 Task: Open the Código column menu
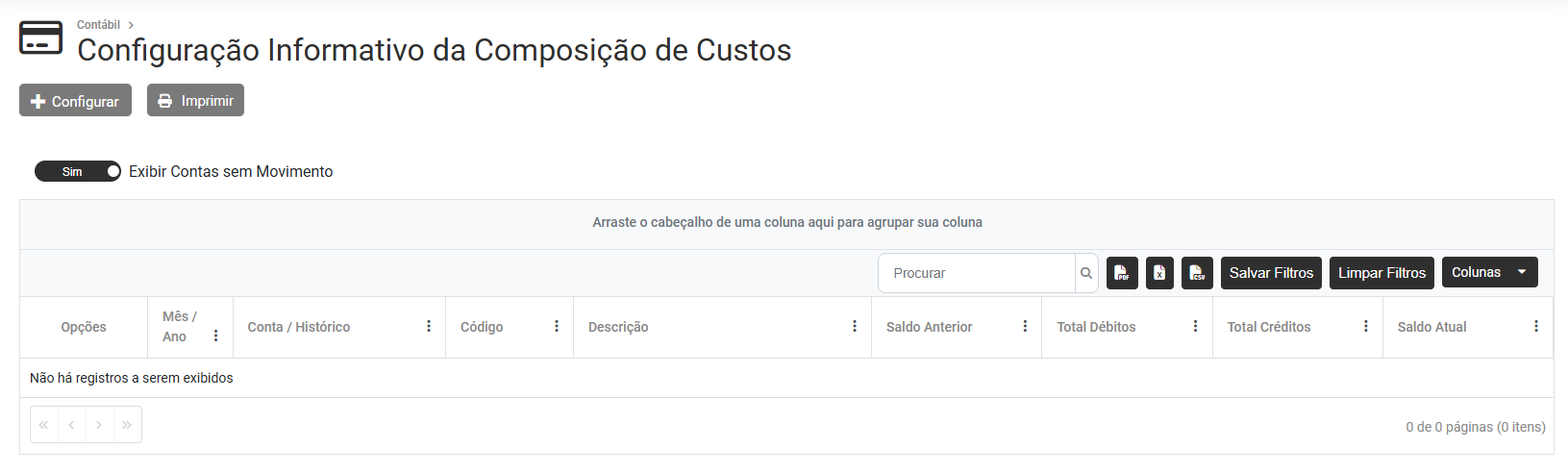[x=557, y=327]
